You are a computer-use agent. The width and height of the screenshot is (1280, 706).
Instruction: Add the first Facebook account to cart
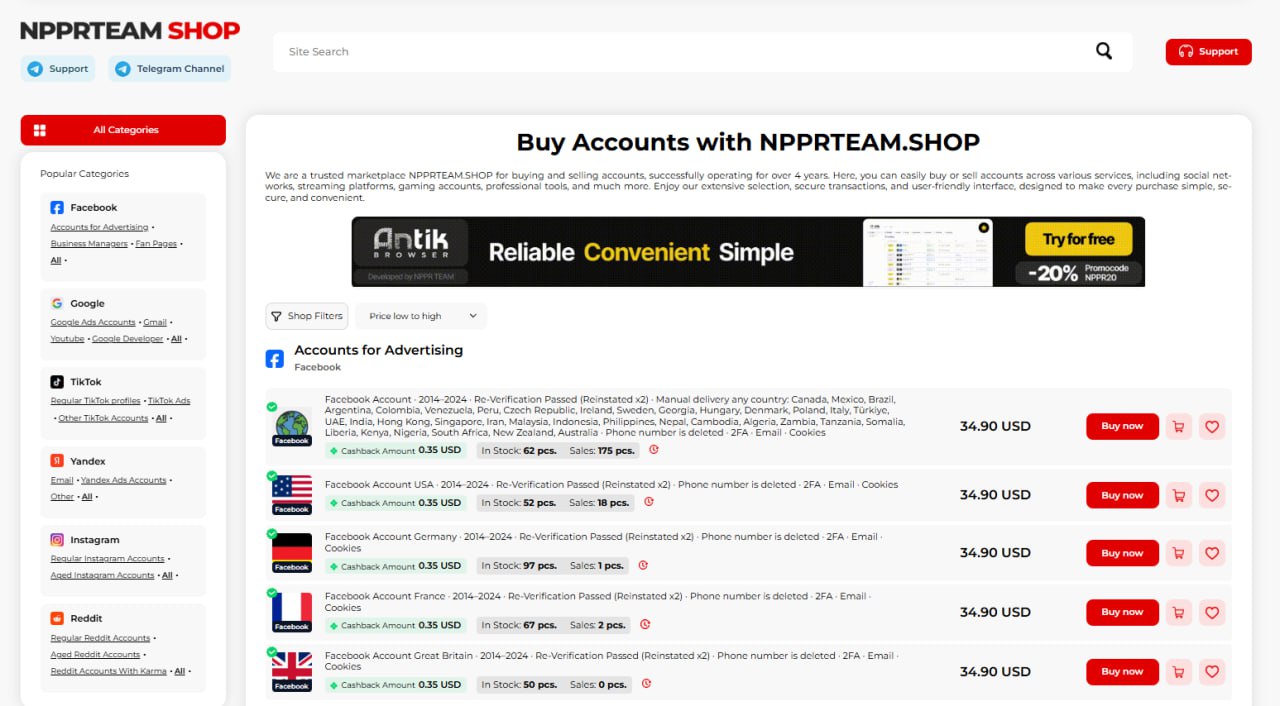click(x=1179, y=427)
